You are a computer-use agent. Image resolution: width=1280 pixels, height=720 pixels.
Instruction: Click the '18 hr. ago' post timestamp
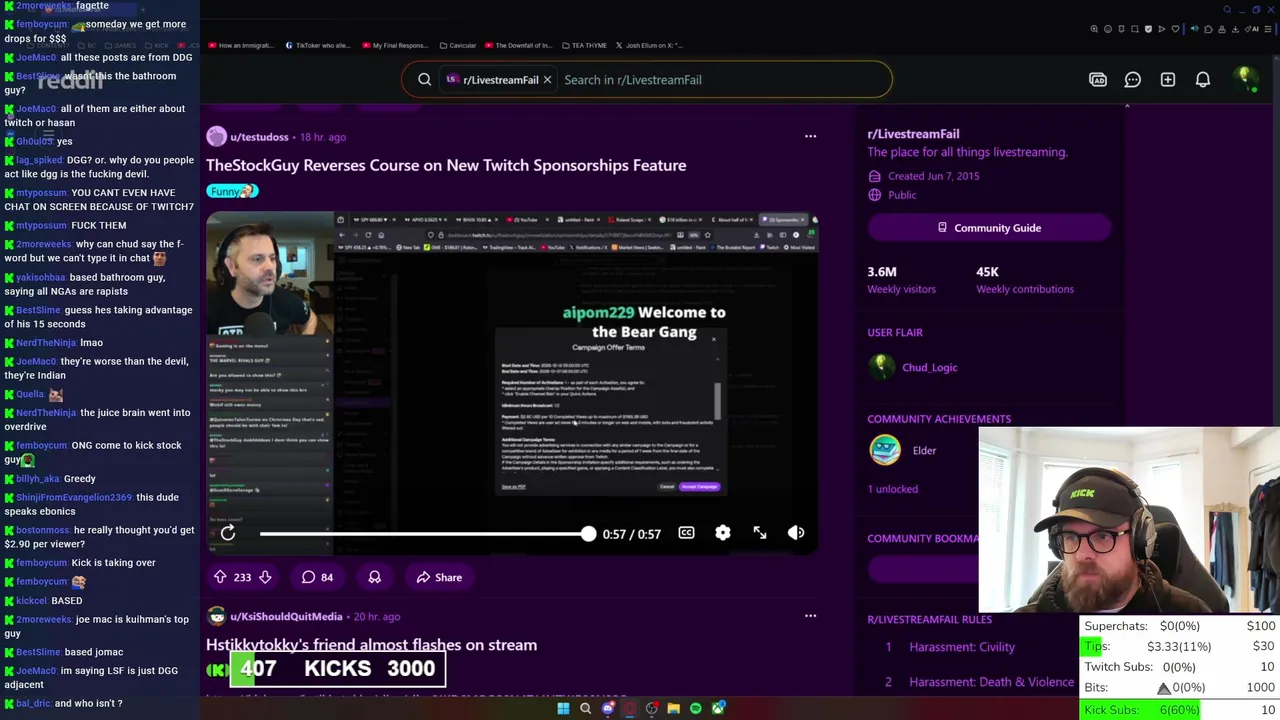[323, 137]
